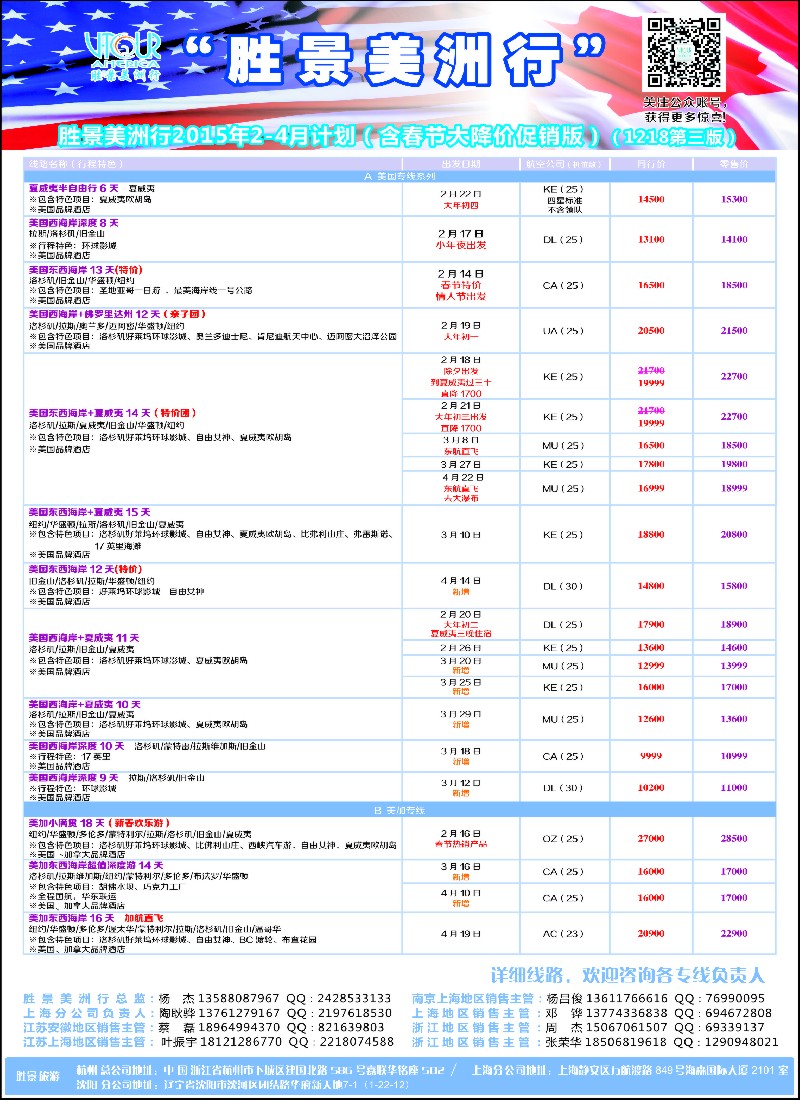Click the price "20500"
Screen dimensions: 800x1100
pyautogui.click(x=651, y=330)
